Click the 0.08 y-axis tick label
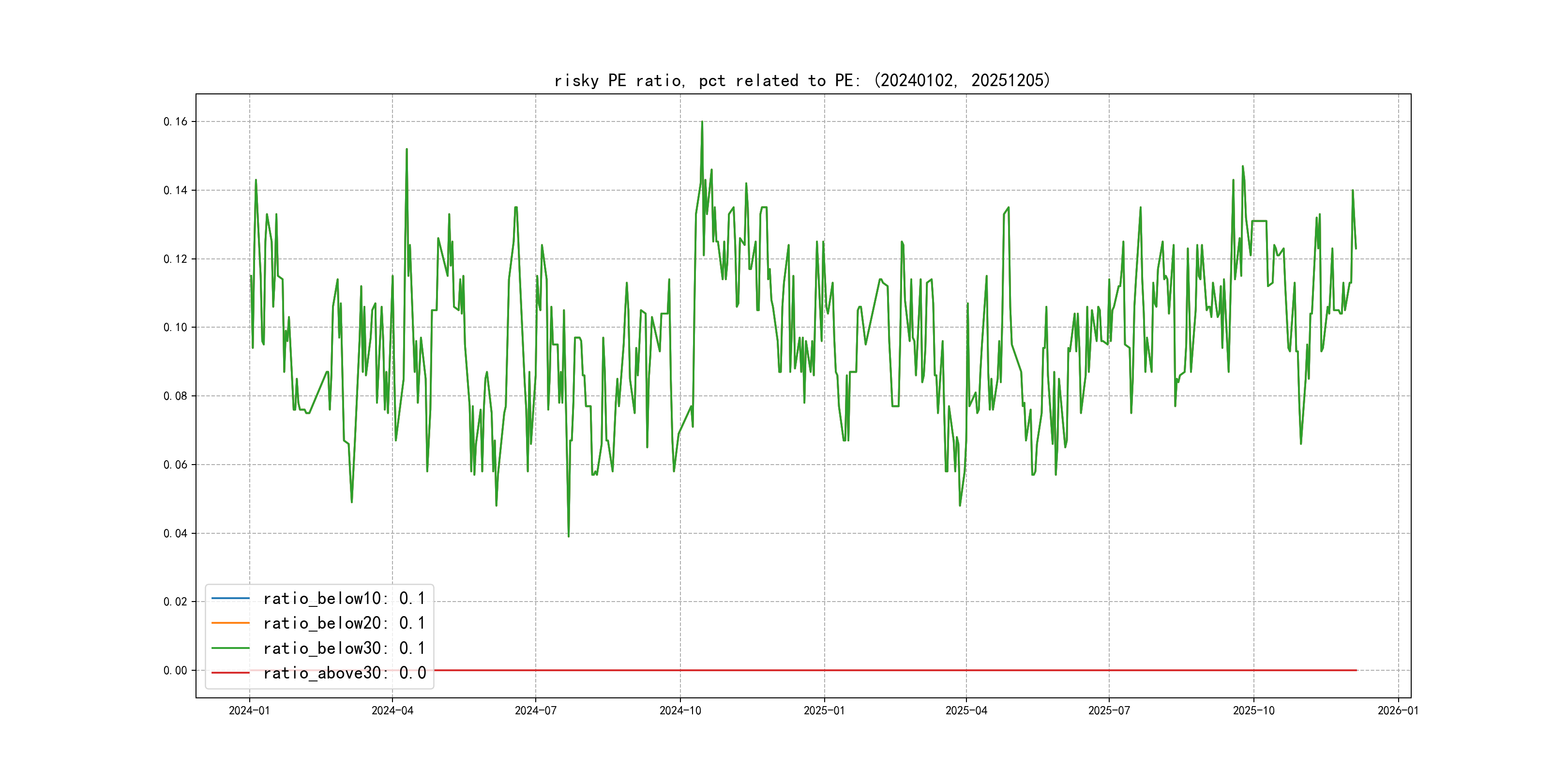Screen dimensions: 1568x784 click(x=175, y=396)
